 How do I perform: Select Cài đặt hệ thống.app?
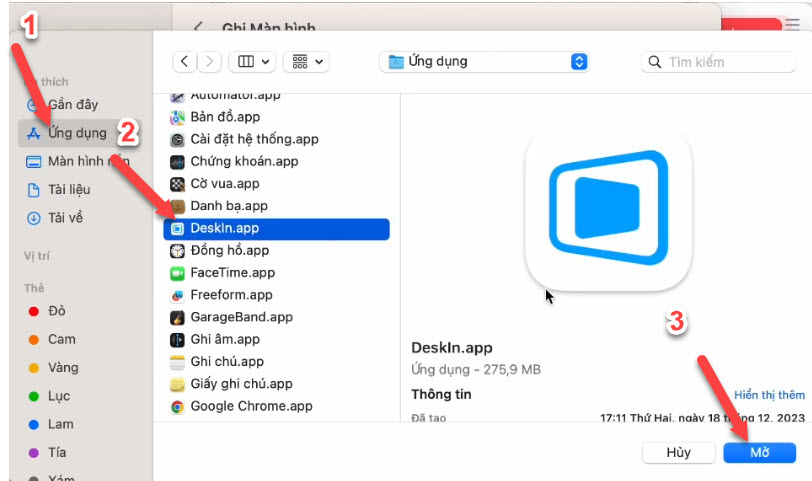click(x=277, y=139)
